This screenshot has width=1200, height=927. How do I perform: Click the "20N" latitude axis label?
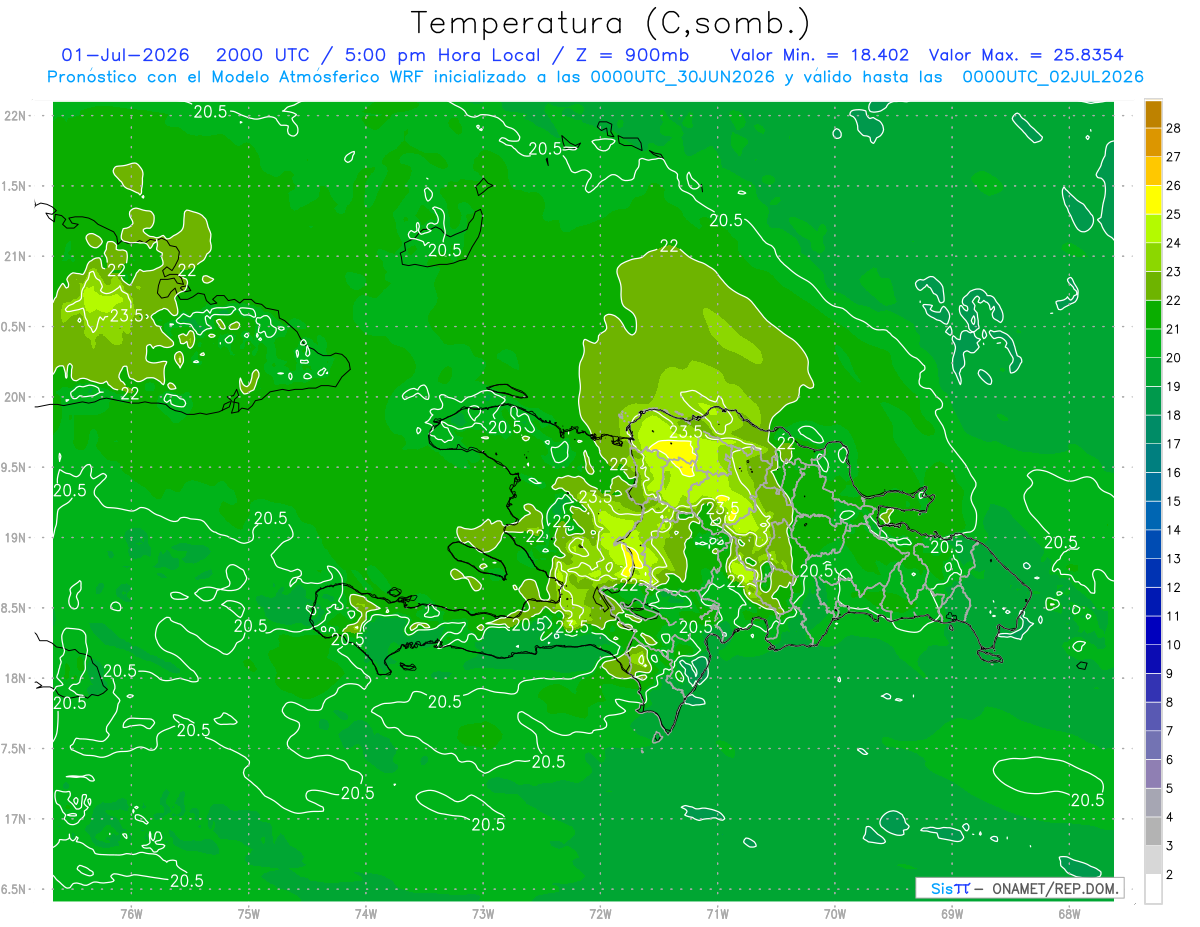pyautogui.click(x=15, y=397)
